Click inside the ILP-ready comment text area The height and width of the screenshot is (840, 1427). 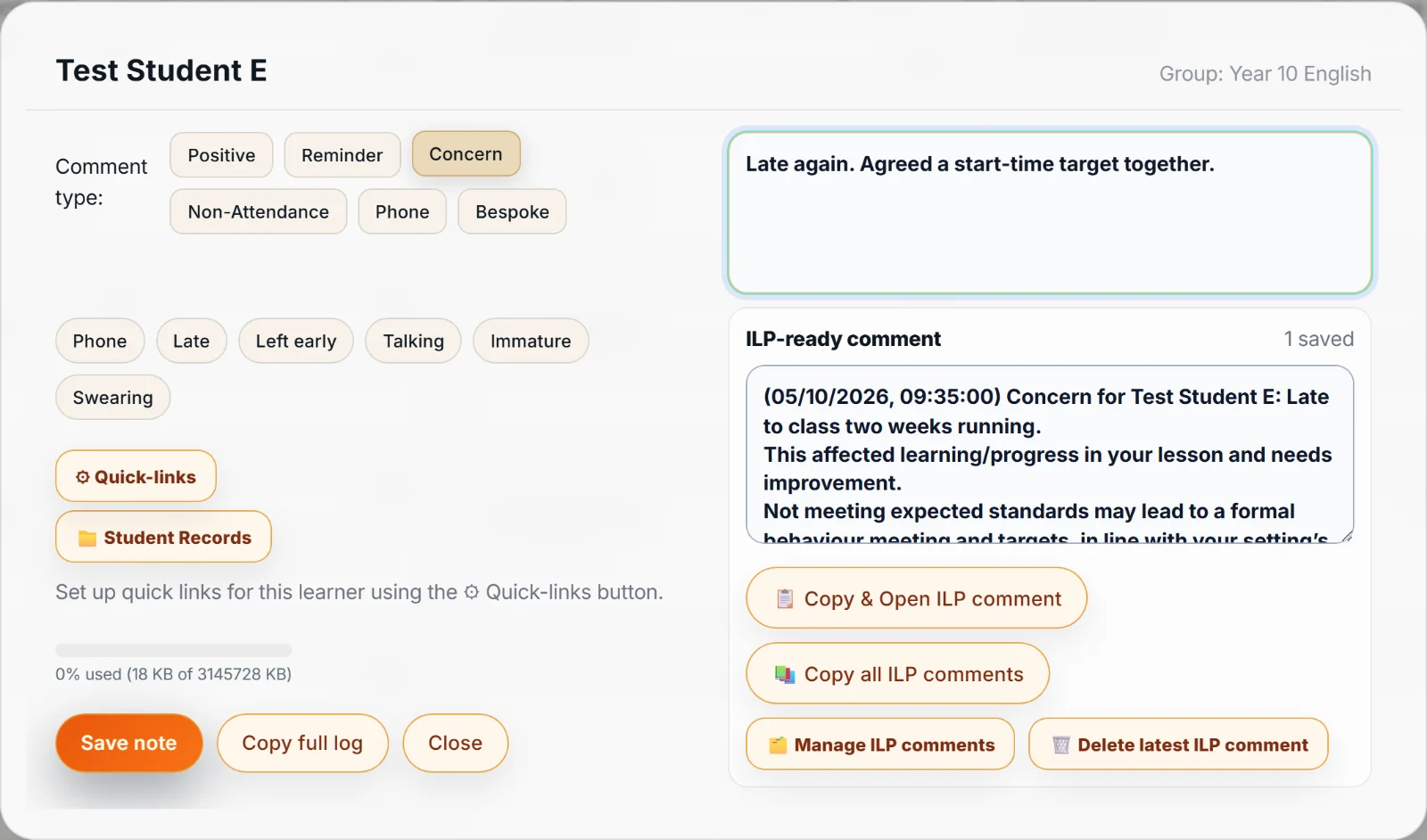[1050, 454]
